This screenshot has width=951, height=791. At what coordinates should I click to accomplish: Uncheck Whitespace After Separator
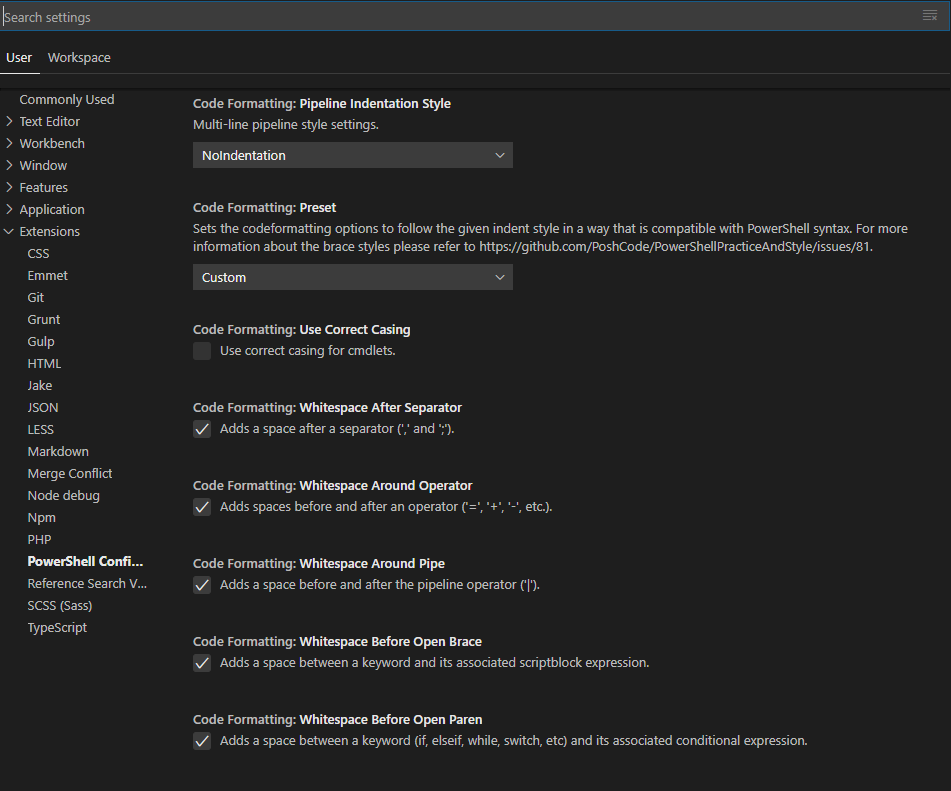coord(202,429)
